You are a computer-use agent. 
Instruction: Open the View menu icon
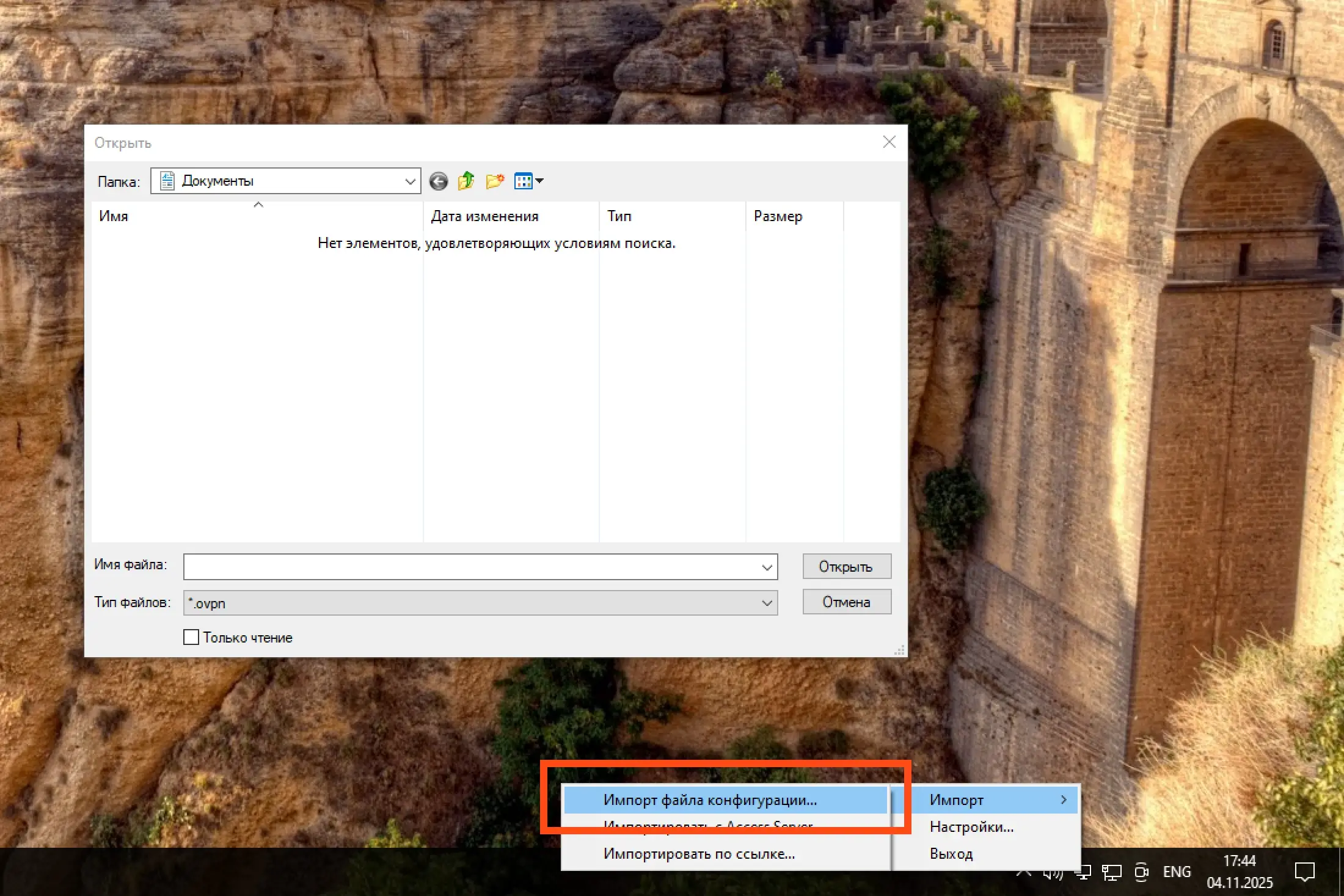pos(528,181)
